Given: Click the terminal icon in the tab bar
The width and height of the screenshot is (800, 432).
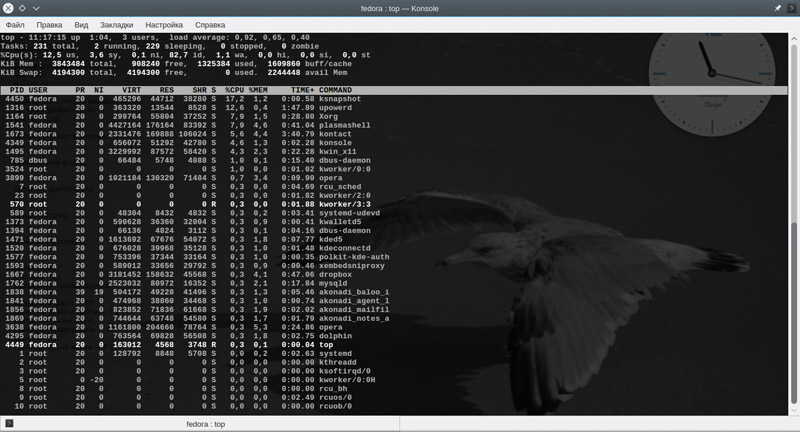Looking at the screenshot, I should (9, 423).
